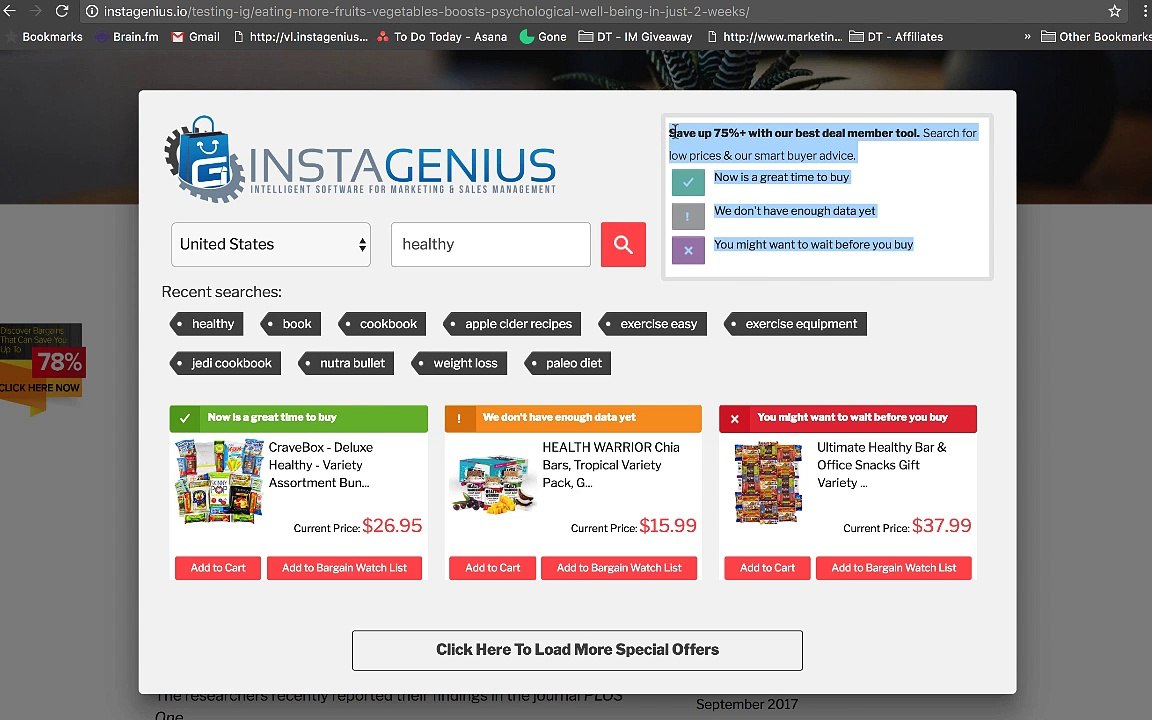Add Ultimate Healthy Bar snacks to cart
The image size is (1152, 720).
[767, 568]
